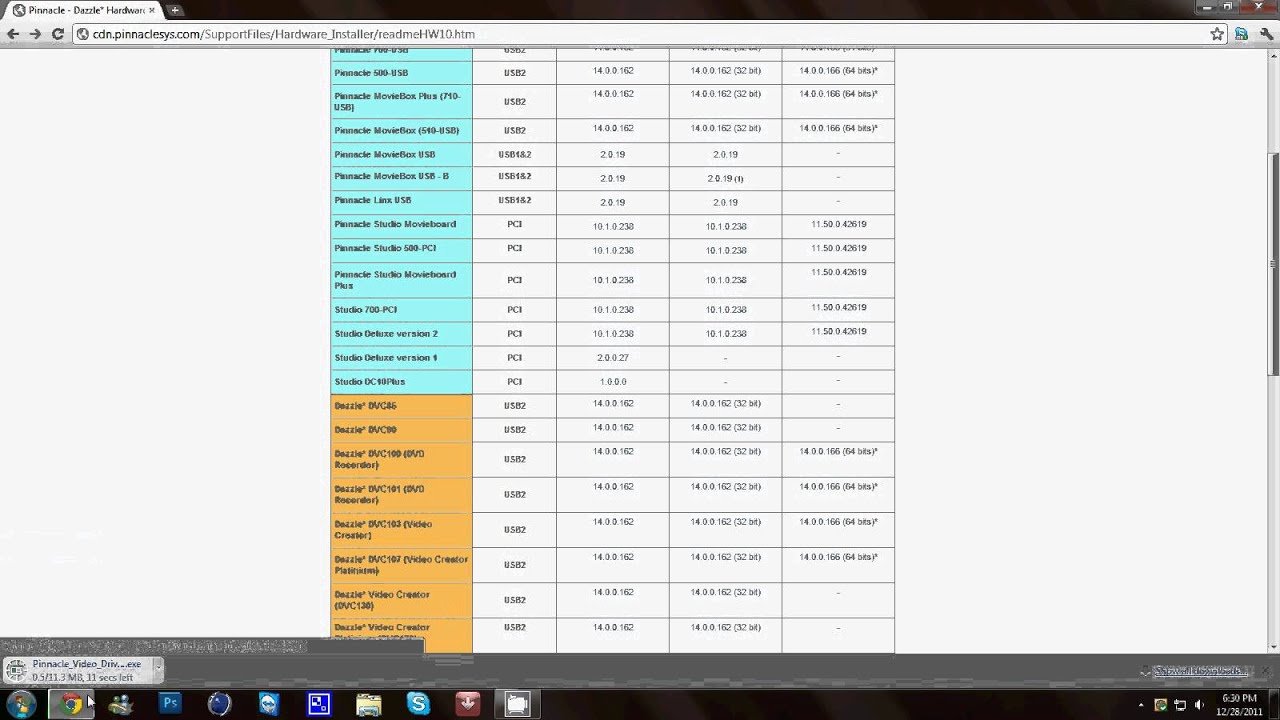Open the Windows Start menu
Image resolution: width=1280 pixels, height=720 pixels.
pyautogui.click(x=21, y=704)
